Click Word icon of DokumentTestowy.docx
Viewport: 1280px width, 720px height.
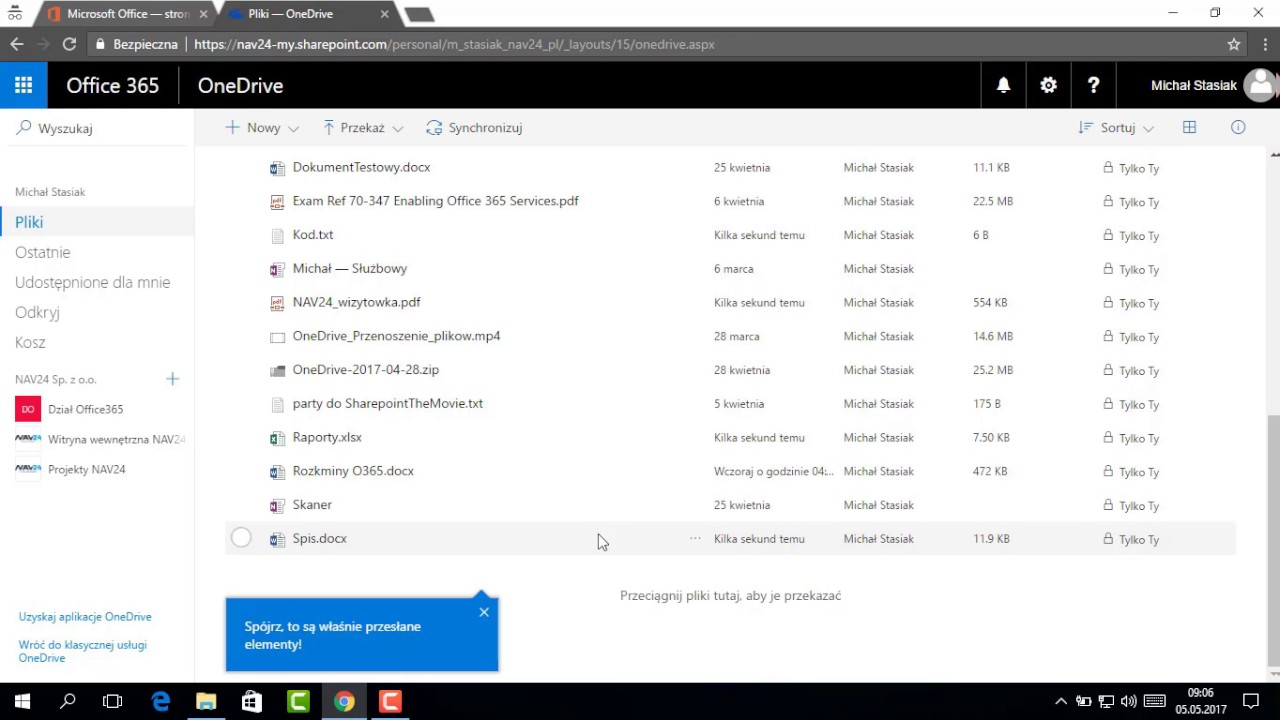point(277,168)
